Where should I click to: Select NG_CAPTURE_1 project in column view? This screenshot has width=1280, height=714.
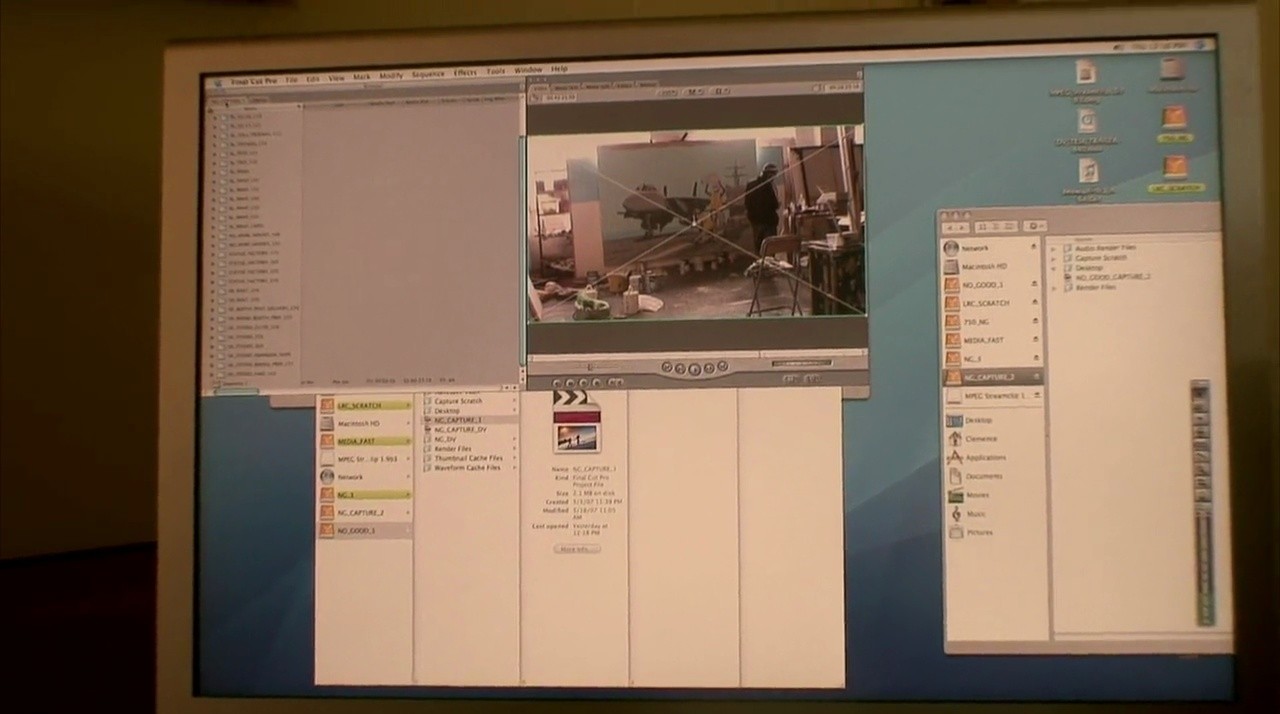[471, 420]
